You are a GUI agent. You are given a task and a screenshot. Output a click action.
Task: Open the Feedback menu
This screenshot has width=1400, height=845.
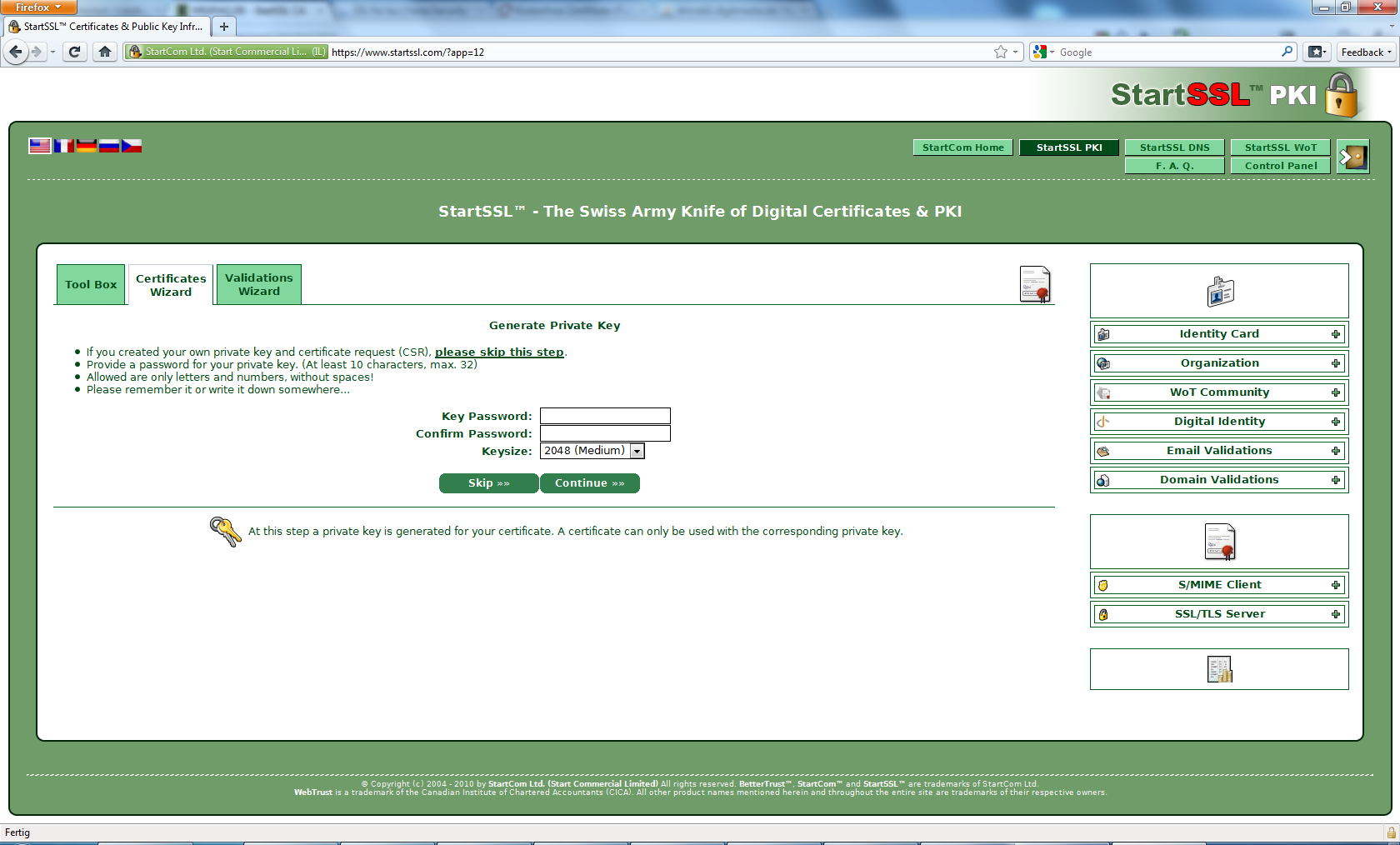[1367, 52]
